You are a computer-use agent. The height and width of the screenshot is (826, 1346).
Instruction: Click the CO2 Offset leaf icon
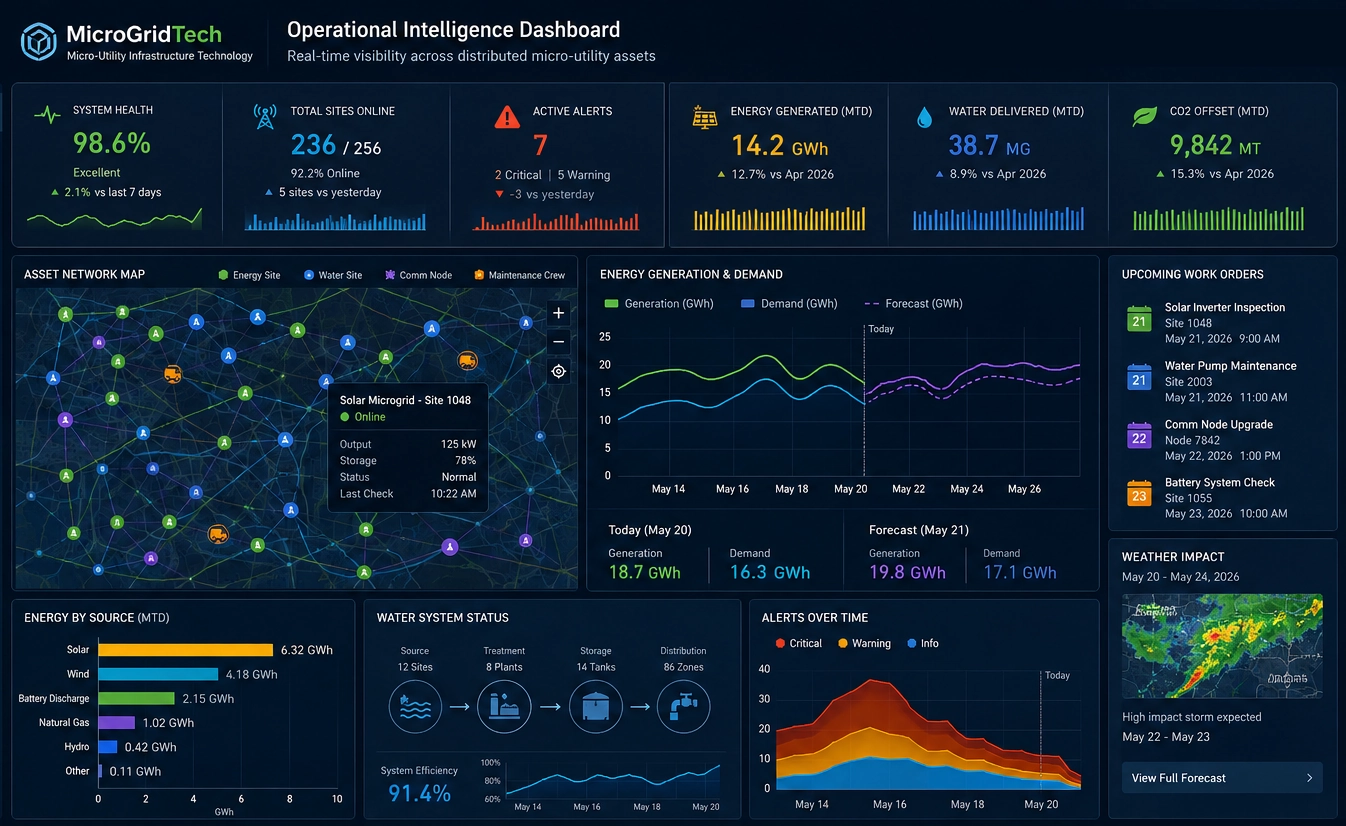[x=1144, y=116]
